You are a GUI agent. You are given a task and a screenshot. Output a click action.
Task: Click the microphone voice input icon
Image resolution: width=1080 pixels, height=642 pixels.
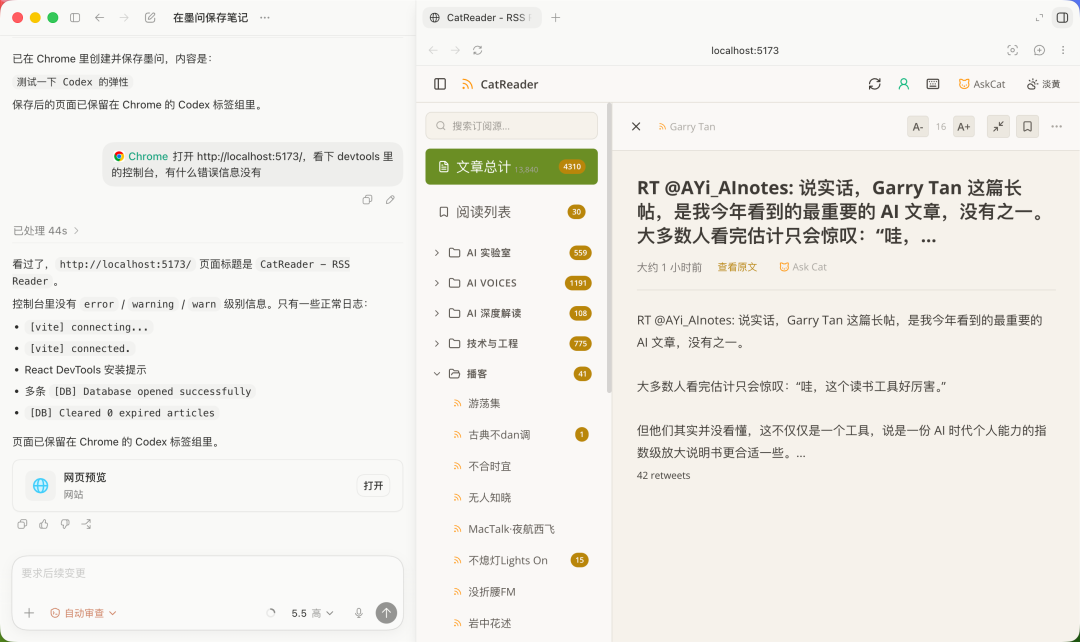pyautogui.click(x=359, y=613)
